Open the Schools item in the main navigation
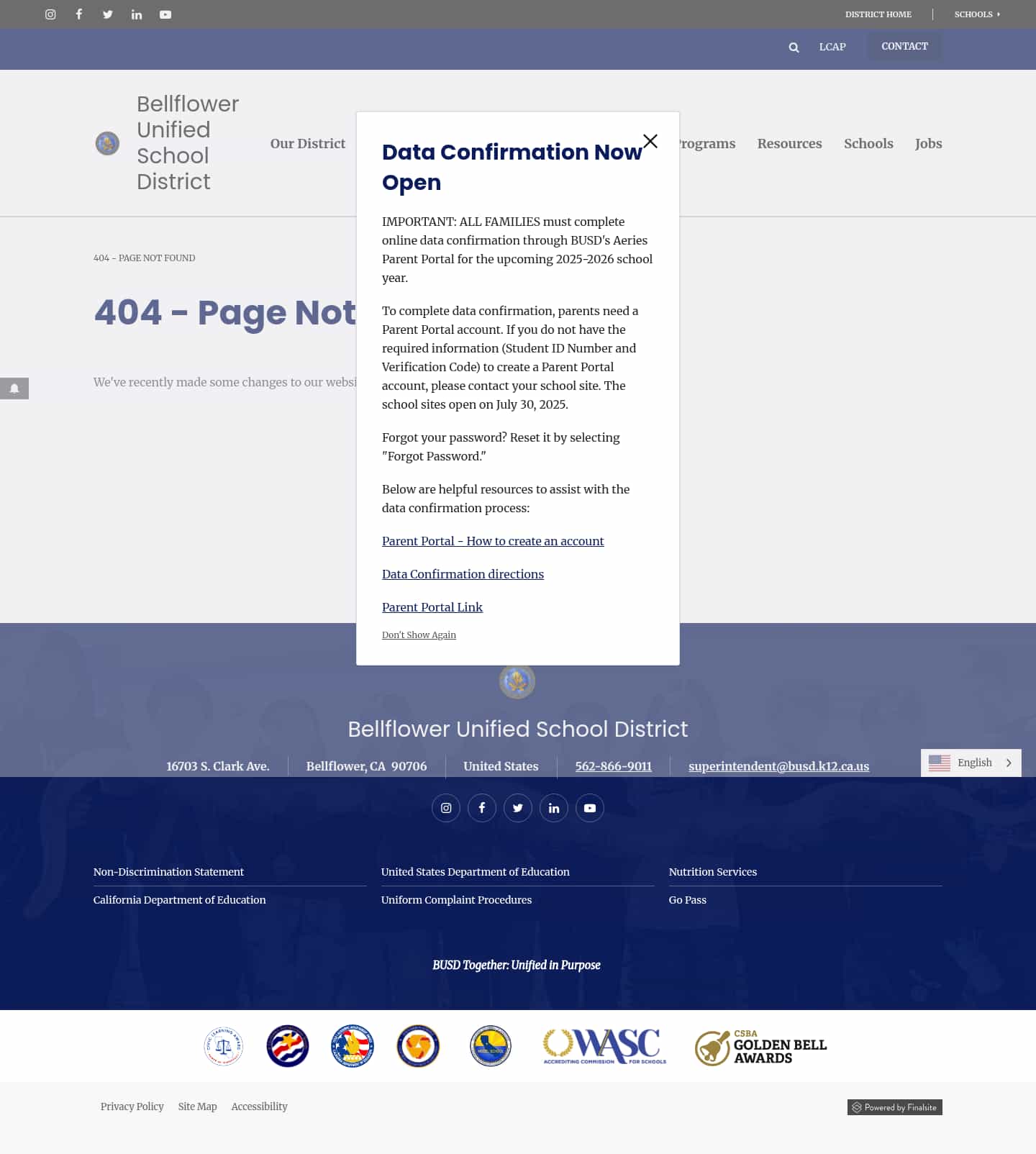 (x=868, y=143)
